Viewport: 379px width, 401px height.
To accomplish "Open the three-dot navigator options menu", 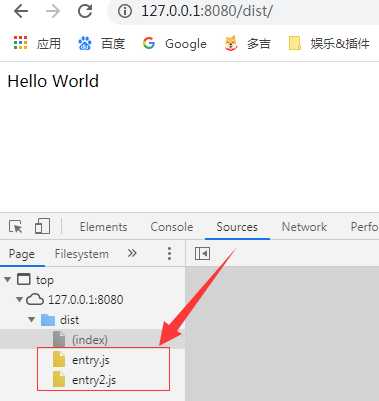I will pos(169,254).
